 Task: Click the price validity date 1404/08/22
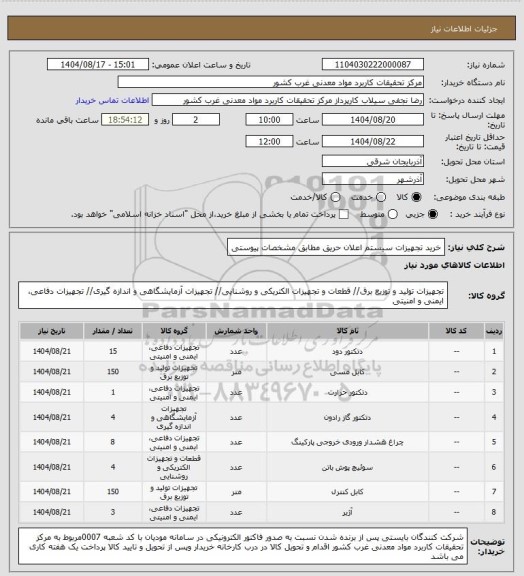coord(373,141)
